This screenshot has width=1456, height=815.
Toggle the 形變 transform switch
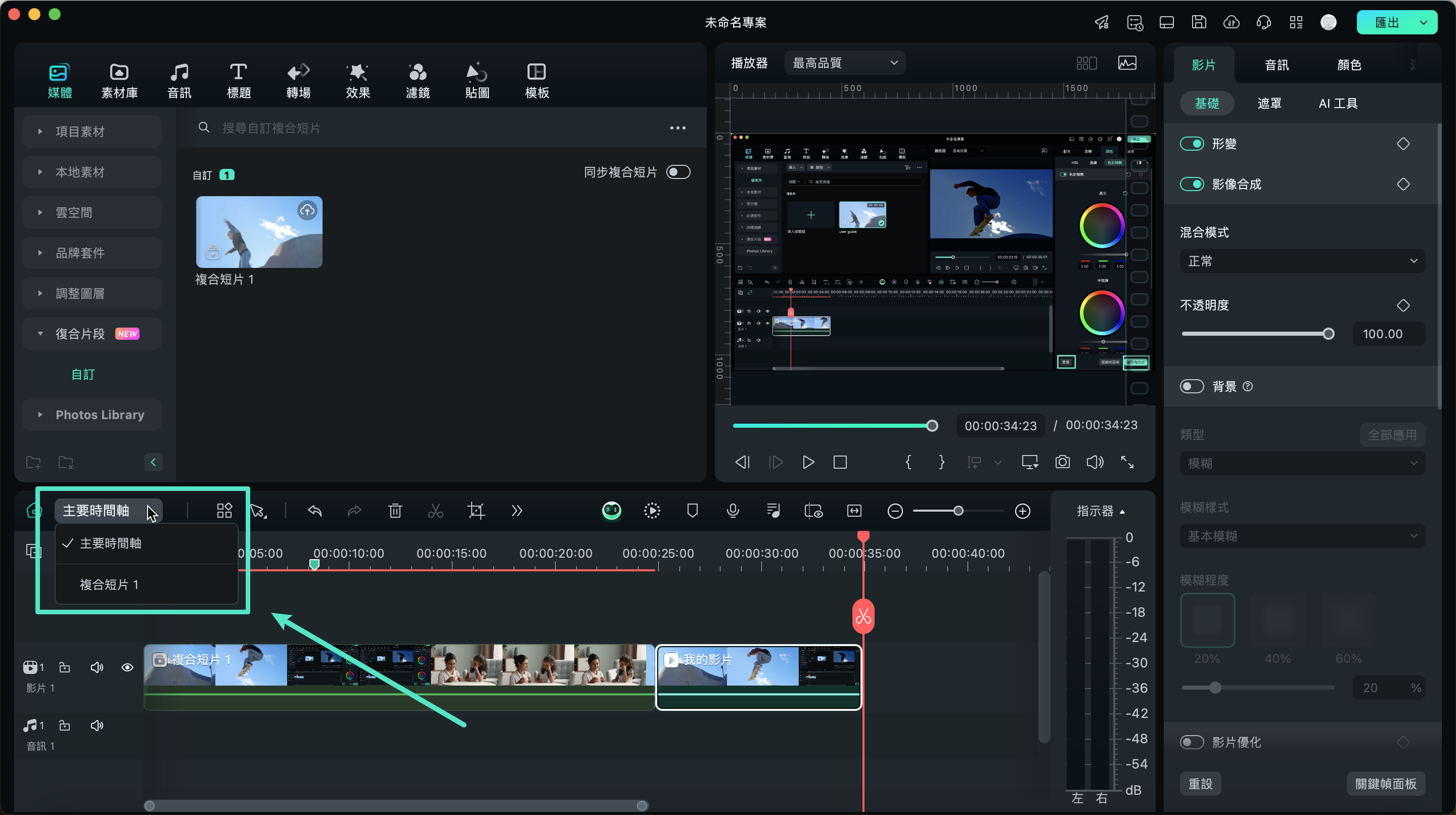pos(1192,144)
